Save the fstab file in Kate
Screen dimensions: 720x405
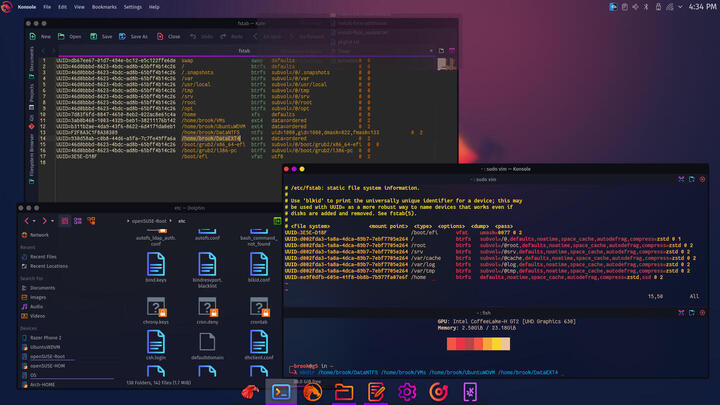tap(101, 36)
